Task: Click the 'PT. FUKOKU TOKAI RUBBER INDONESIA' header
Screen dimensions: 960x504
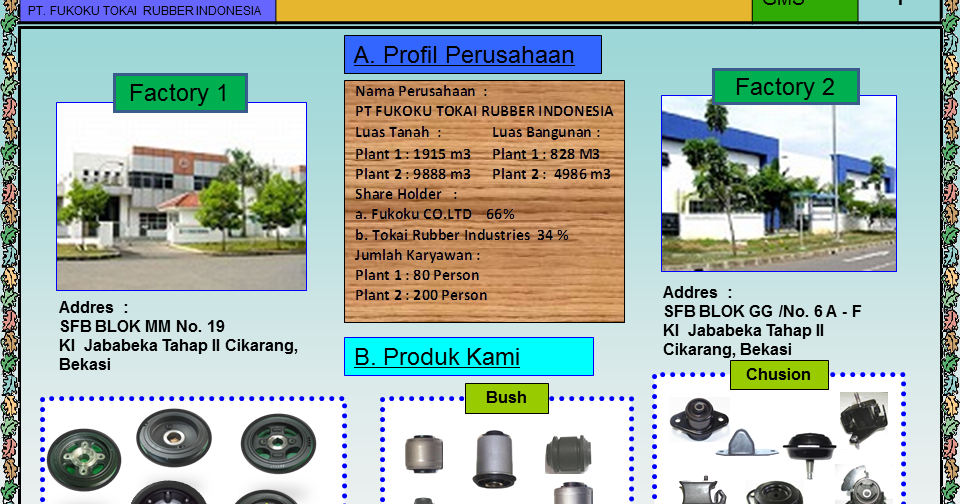Action: pyautogui.click(x=144, y=11)
